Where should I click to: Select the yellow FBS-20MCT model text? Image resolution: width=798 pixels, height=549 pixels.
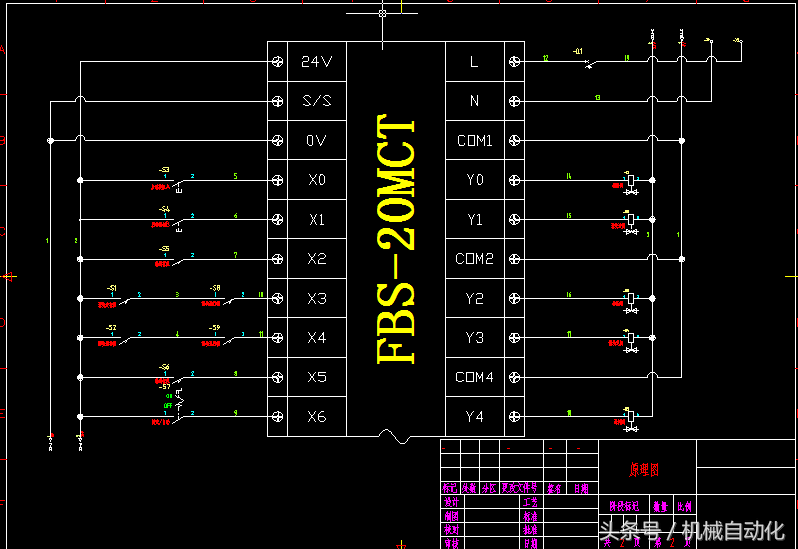point(396,239)
